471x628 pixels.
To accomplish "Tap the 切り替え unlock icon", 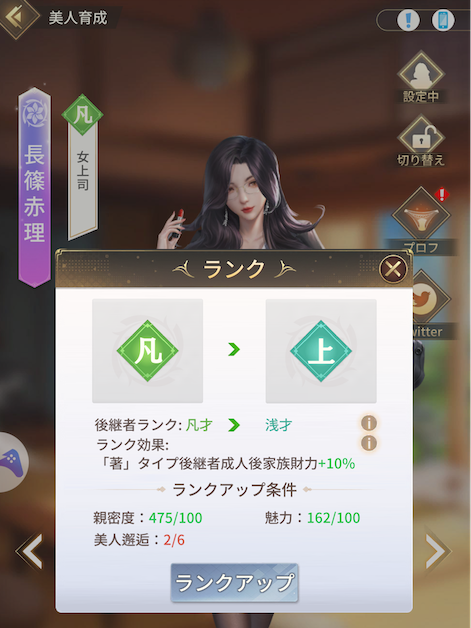I will coord(421,139).
